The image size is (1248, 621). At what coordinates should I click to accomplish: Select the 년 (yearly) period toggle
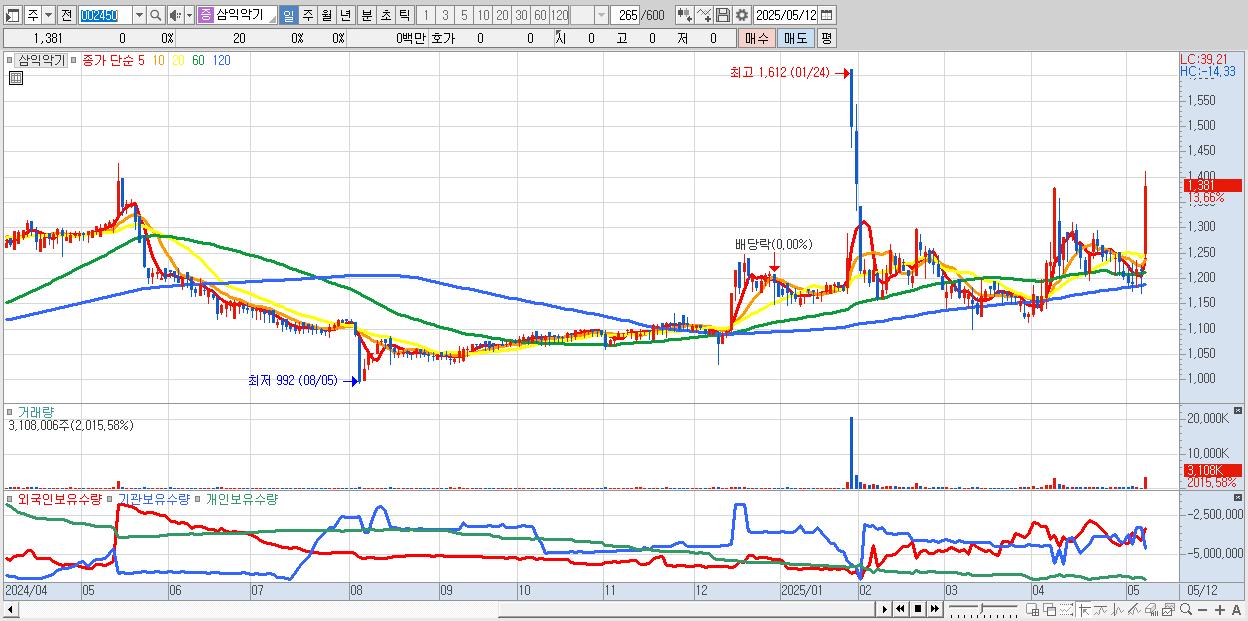click(x=345, y=15)
